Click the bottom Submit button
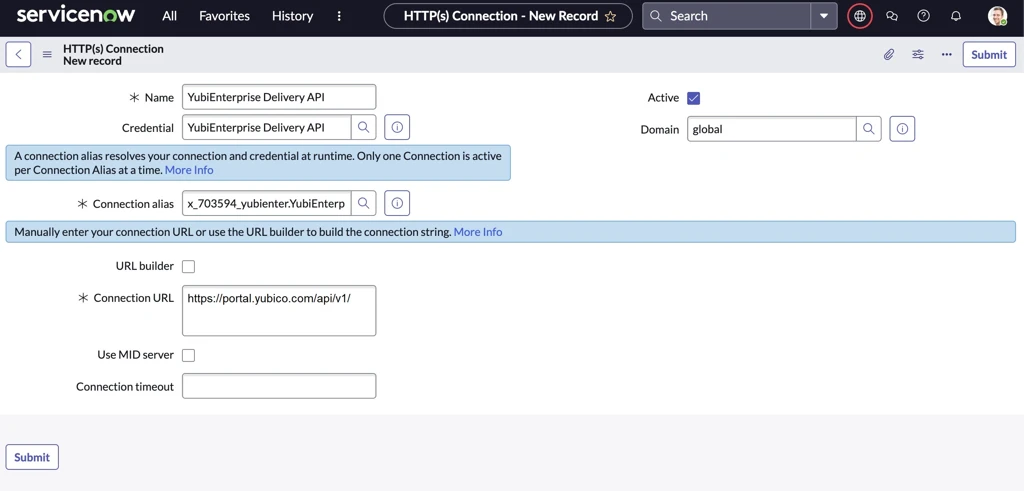1024x491 pixels. [32, 457]
